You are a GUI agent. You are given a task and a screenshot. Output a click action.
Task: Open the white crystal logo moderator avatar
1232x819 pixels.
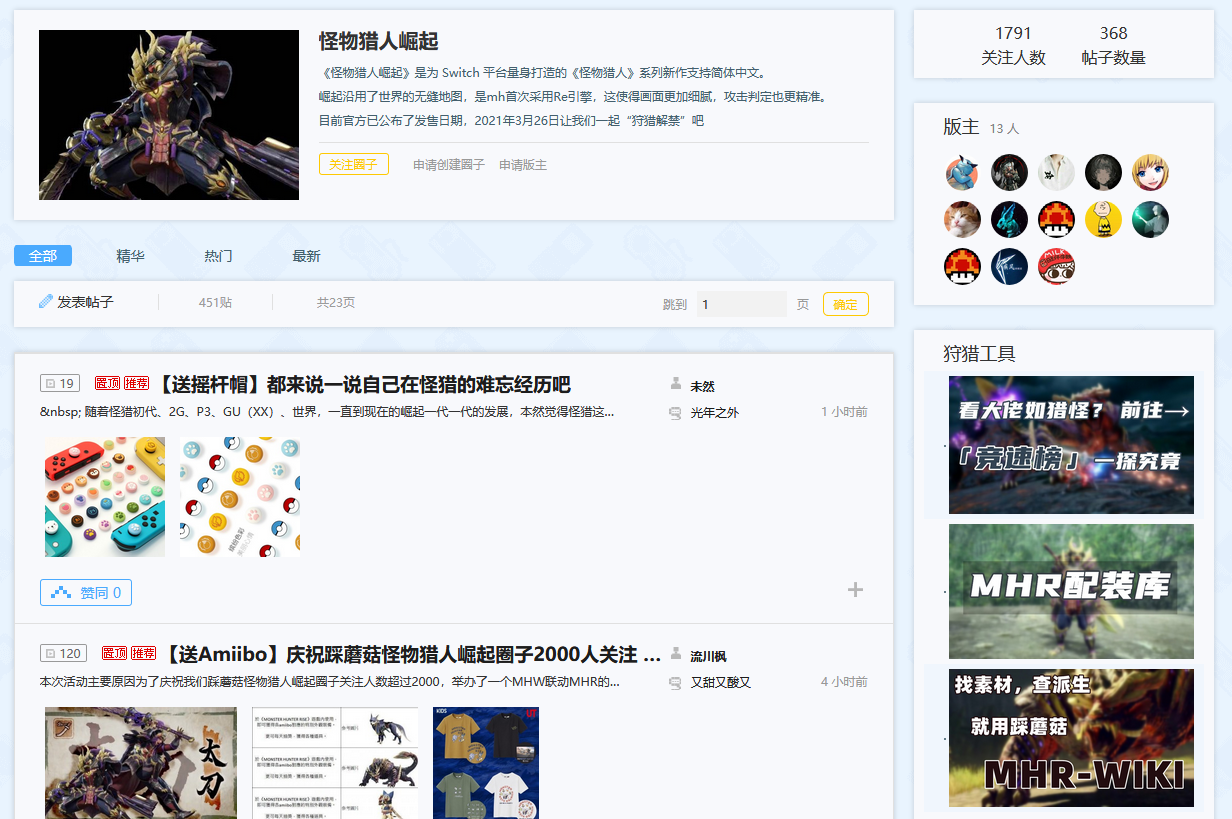[1009, 267]
